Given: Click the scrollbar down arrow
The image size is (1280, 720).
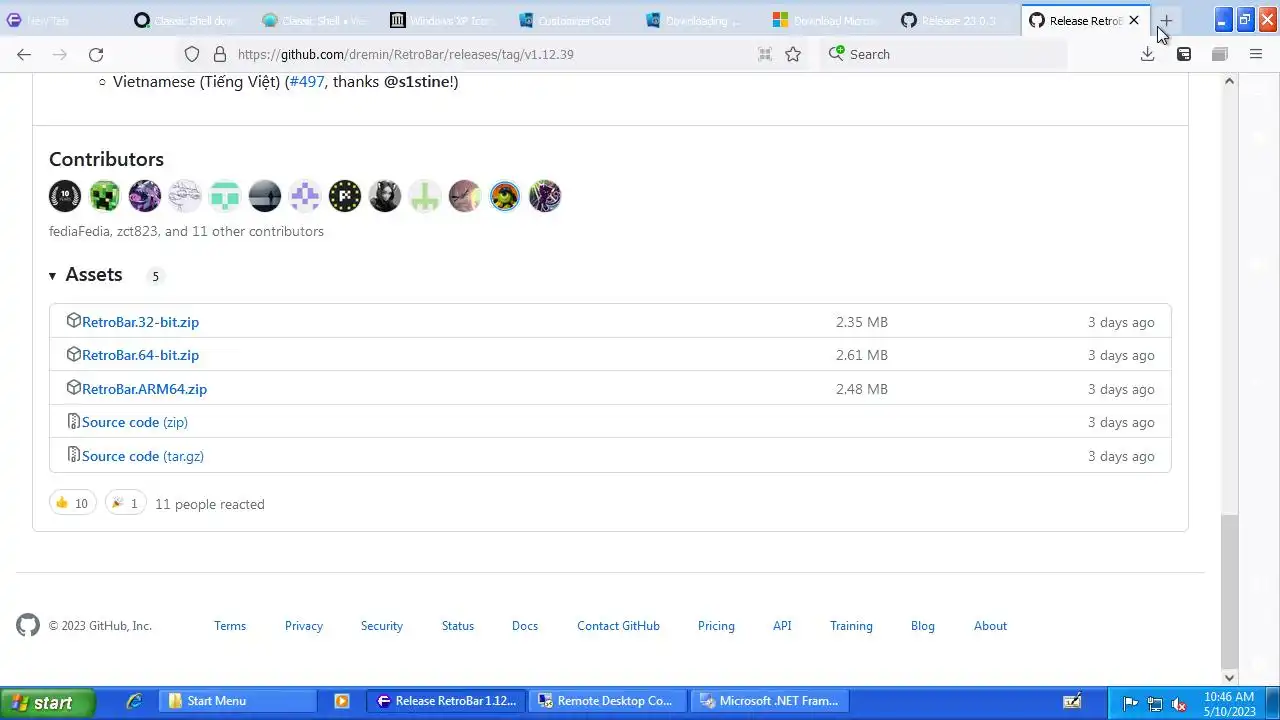Looking at the screenshot, I should (x=1229, y=677).
